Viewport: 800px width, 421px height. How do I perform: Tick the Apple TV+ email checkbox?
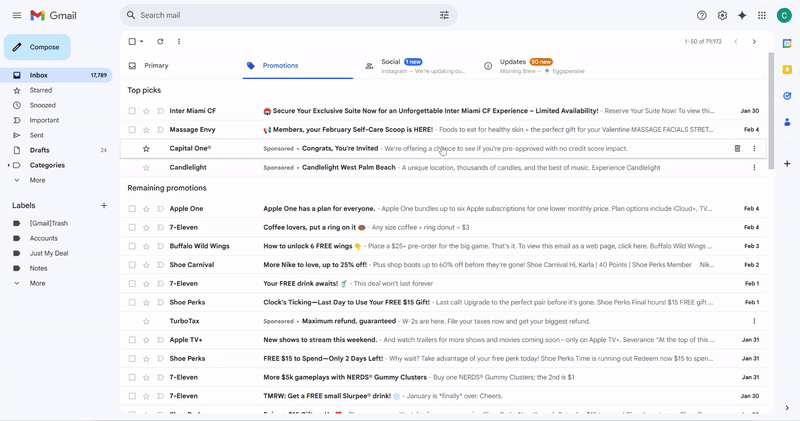coord(132,340)
